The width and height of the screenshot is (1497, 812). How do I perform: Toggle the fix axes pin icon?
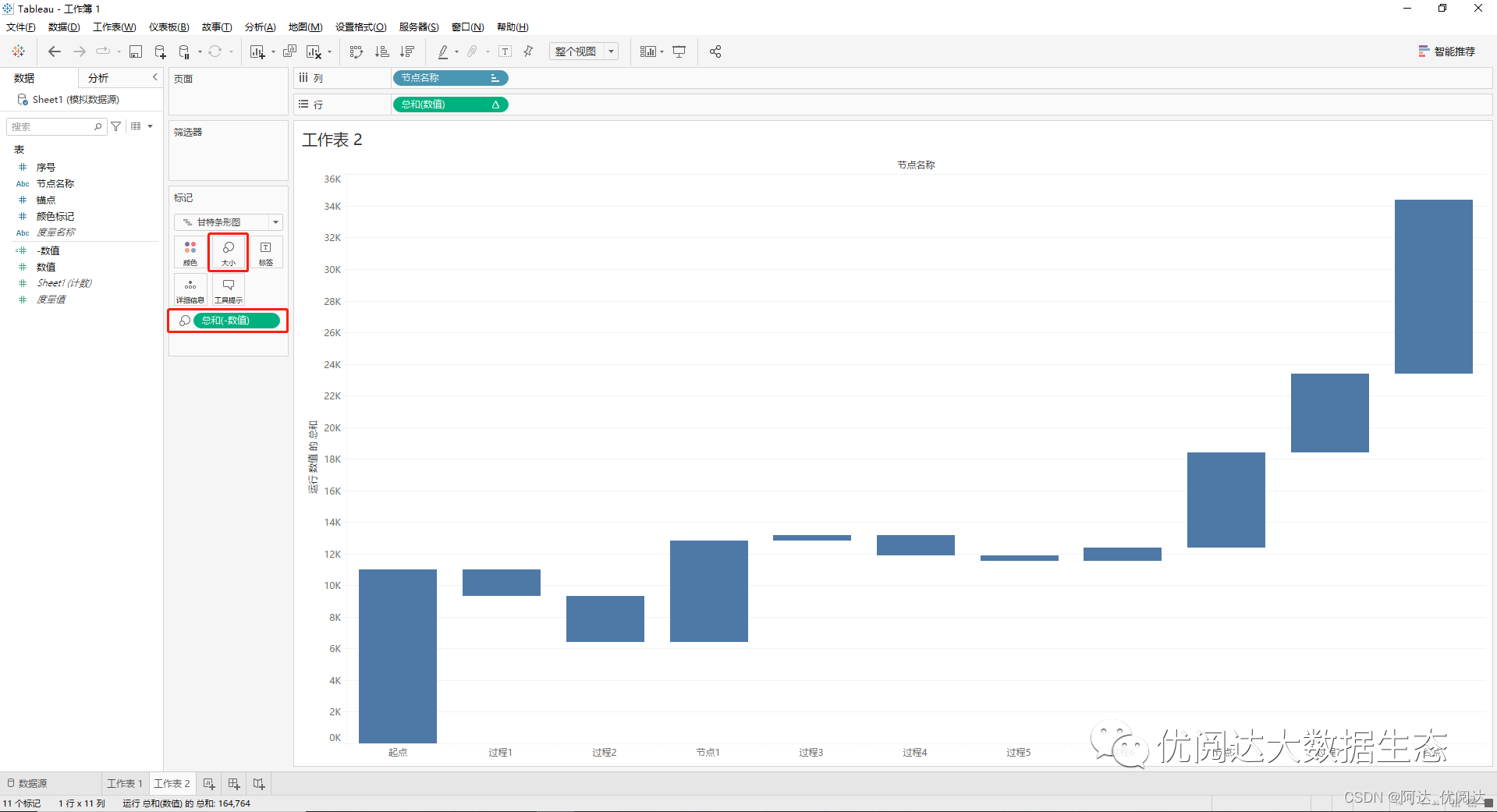(528, 51)
